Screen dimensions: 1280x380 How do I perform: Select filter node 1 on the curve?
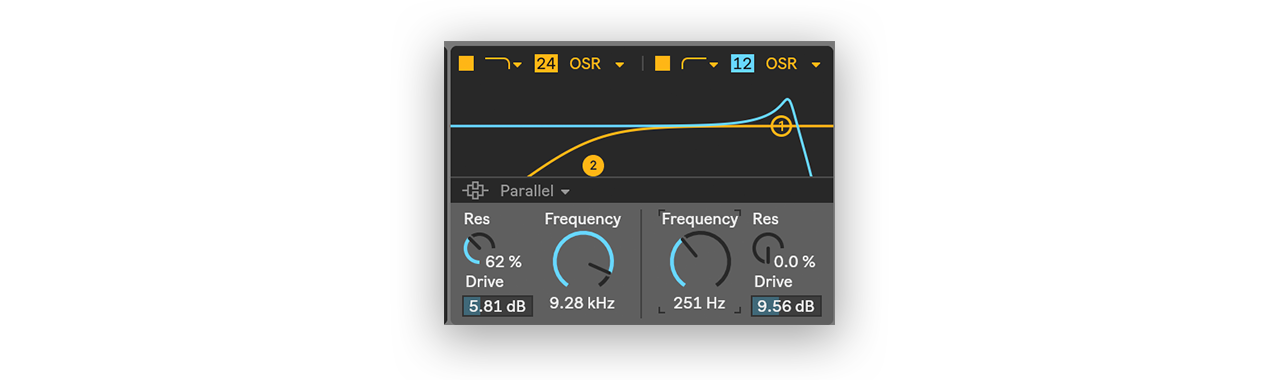[x=781, y=126]
